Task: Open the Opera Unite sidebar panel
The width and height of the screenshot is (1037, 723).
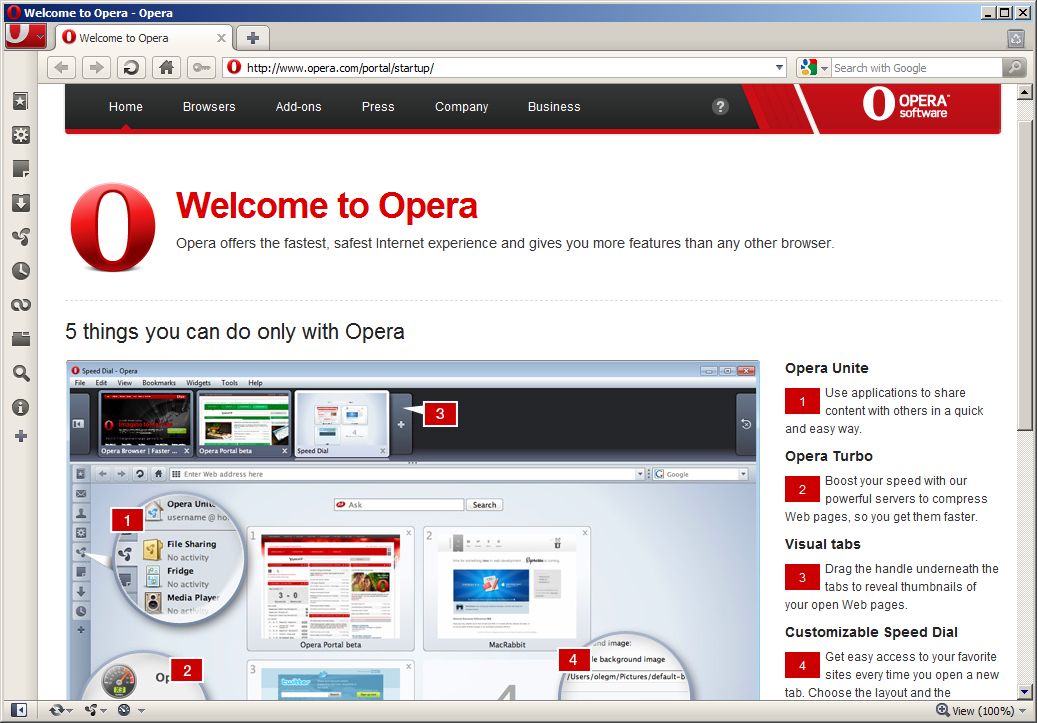Action: click(x=20, y=237)
